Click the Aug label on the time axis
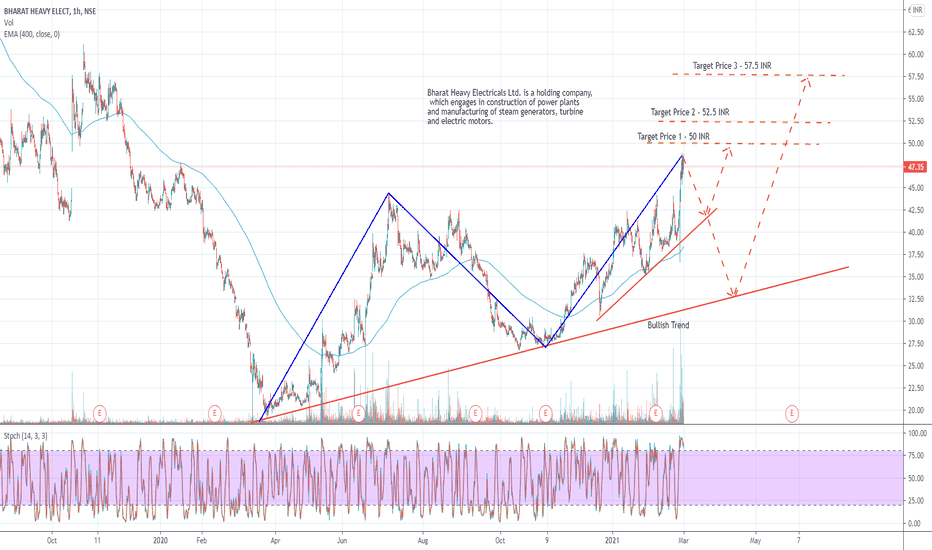Screen dimensions: 932x550 423,540
